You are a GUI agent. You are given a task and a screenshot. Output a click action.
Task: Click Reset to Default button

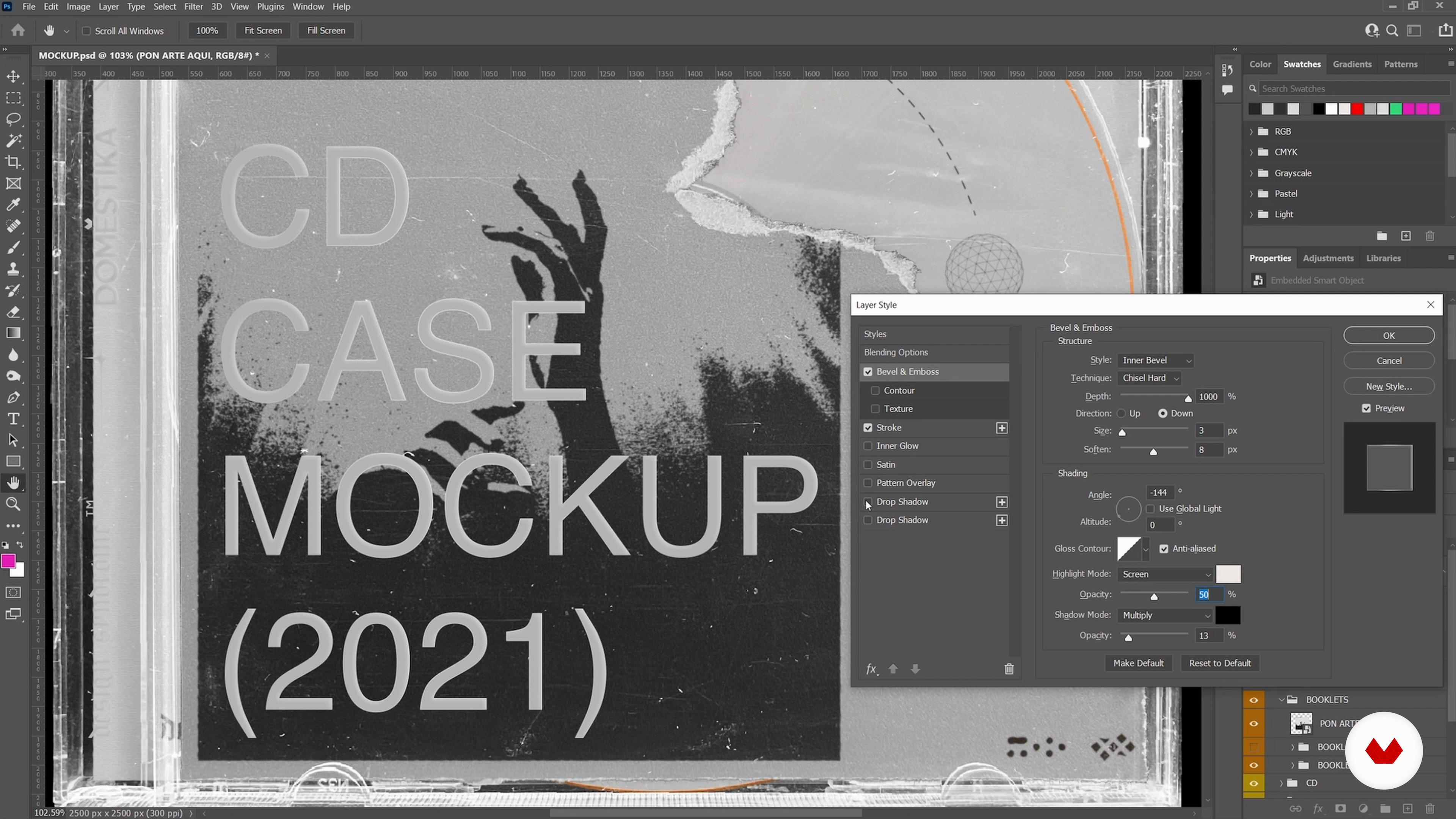[1220, 664]
